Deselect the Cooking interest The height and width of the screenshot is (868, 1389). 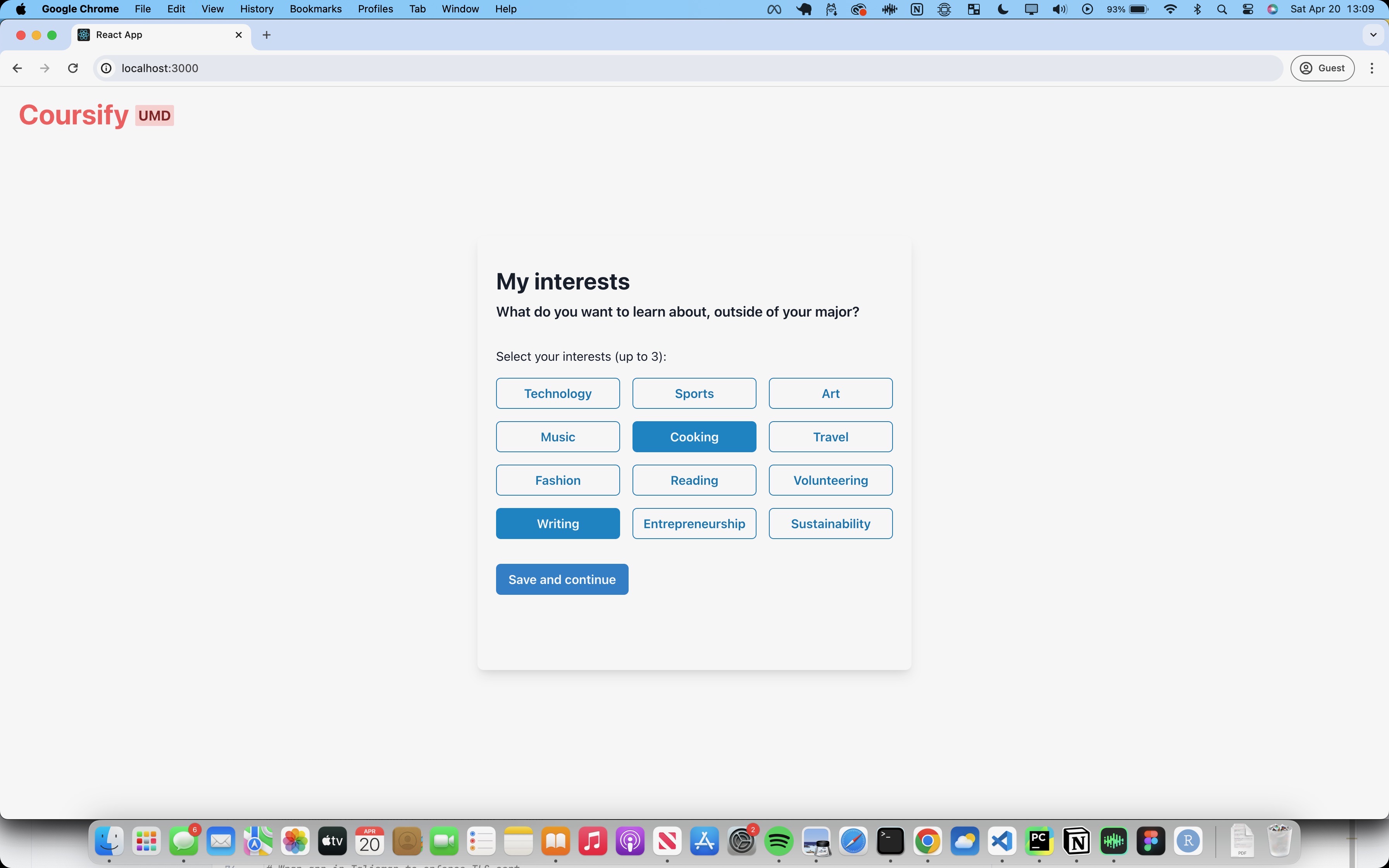[x=694, y=437]
